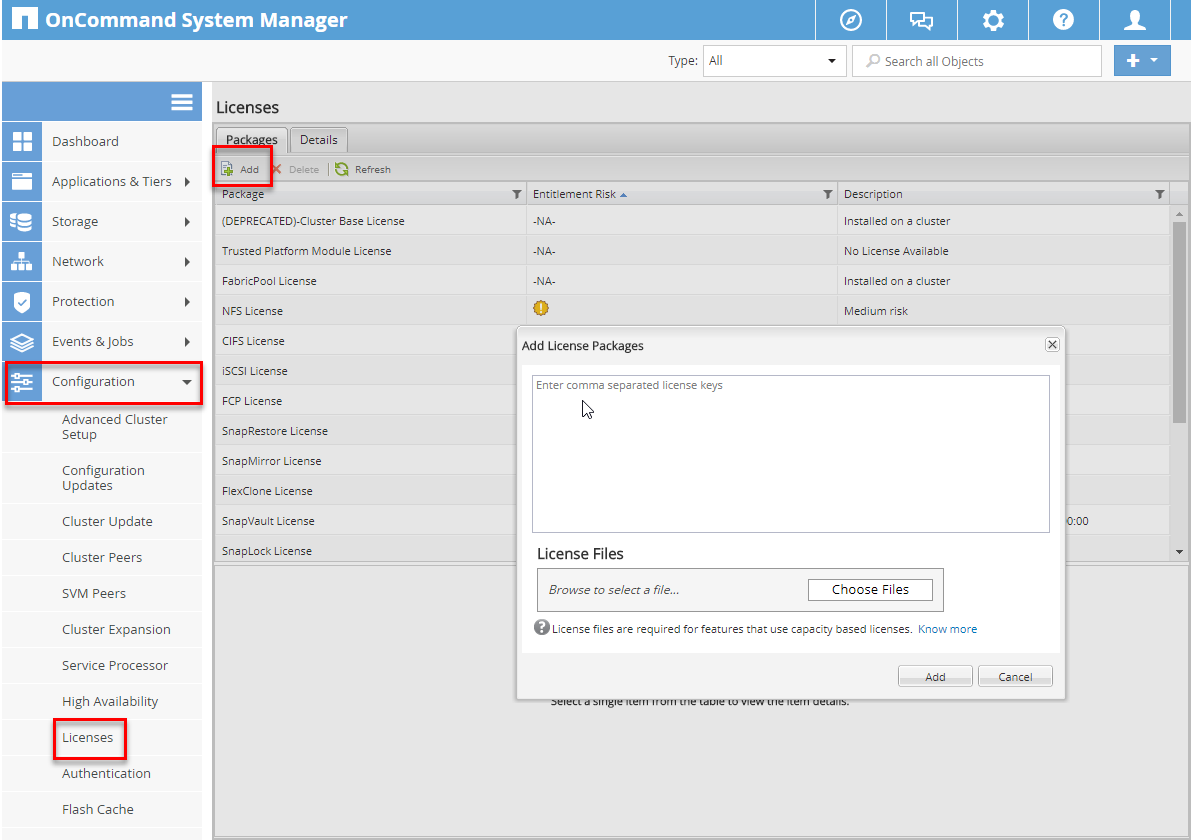Expand the blue plus dropdown button

point(1141,61)
